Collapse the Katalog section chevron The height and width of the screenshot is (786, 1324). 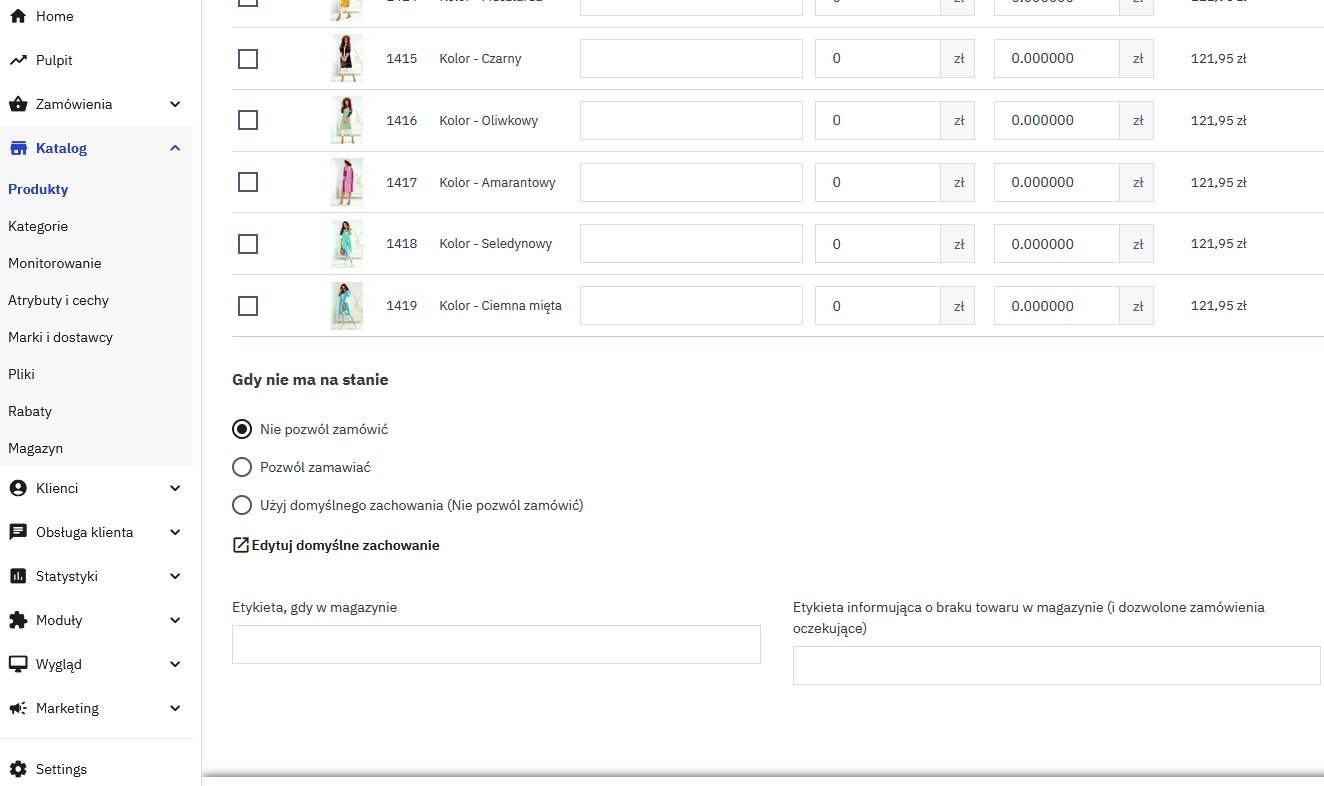175,148
